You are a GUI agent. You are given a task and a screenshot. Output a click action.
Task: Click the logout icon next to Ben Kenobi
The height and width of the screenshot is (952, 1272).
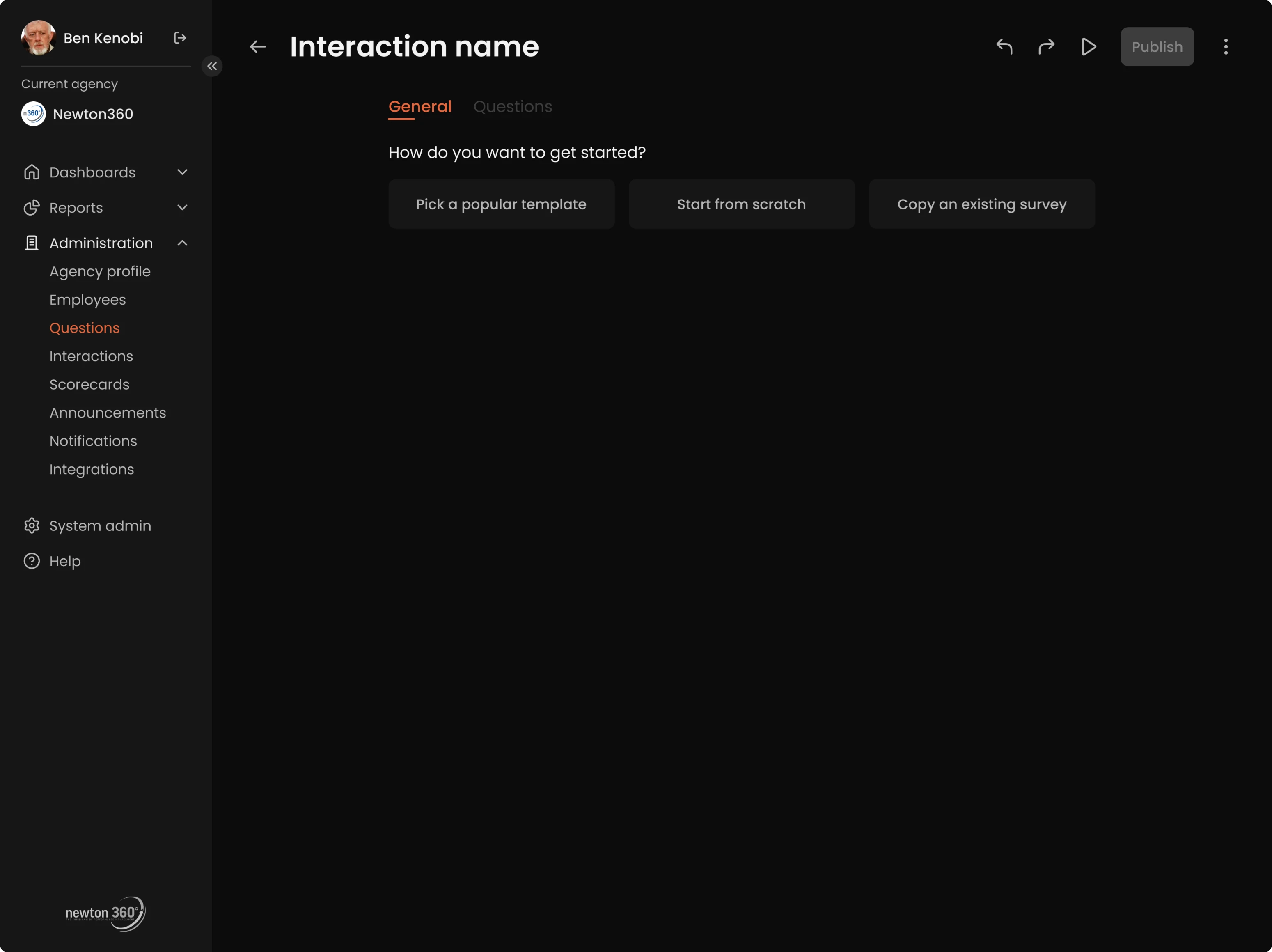(x=180, y=38)
